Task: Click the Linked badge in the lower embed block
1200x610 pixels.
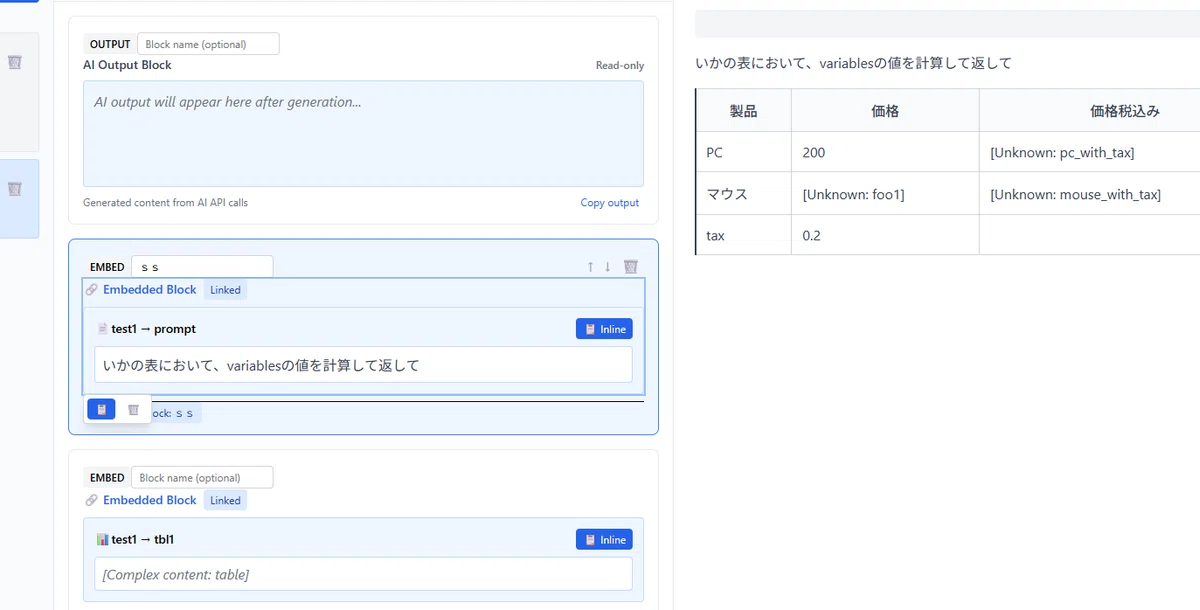Action: [x=225, y=500]
